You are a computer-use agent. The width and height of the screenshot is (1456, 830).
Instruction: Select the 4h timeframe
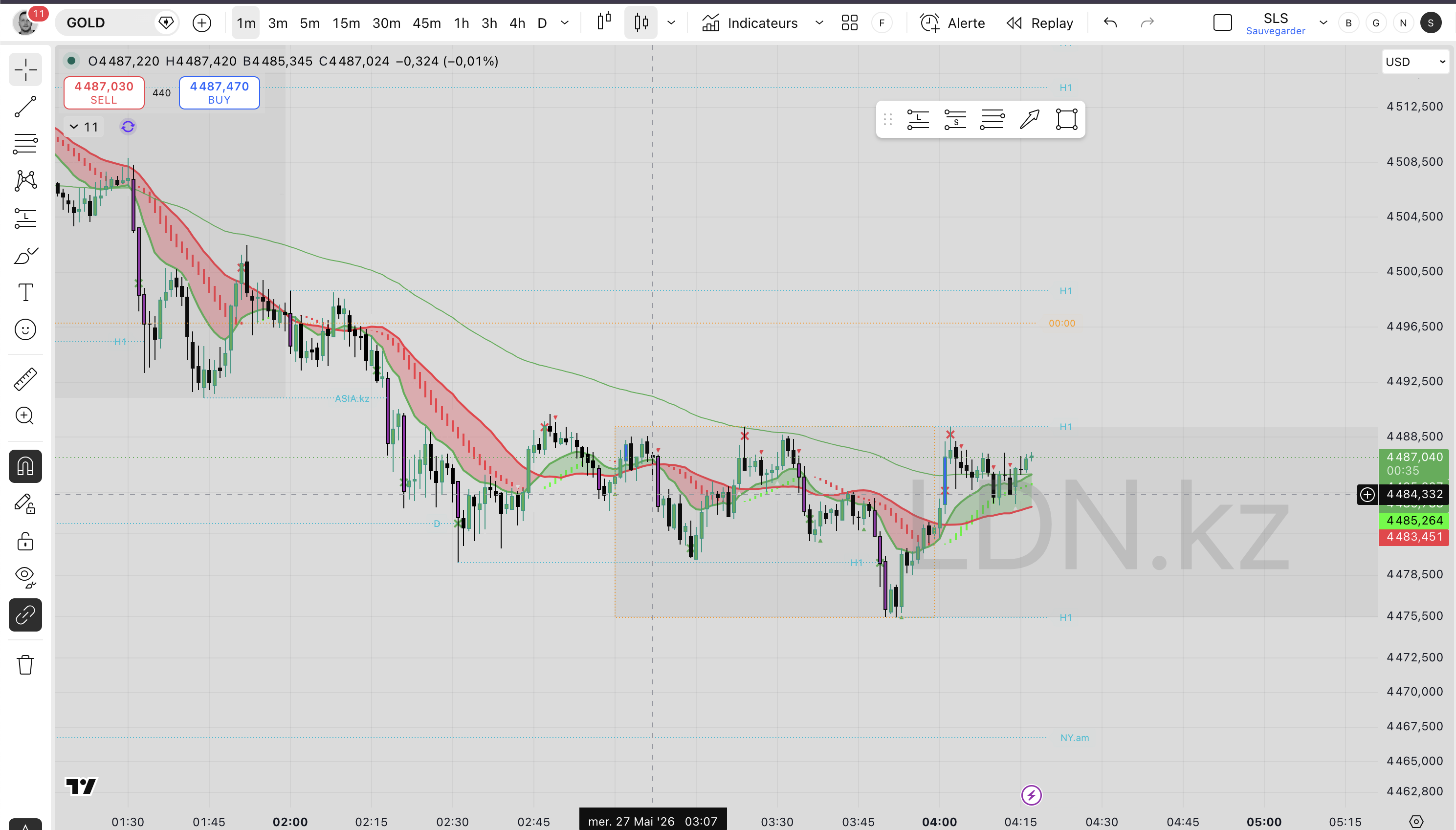point(517,23)
